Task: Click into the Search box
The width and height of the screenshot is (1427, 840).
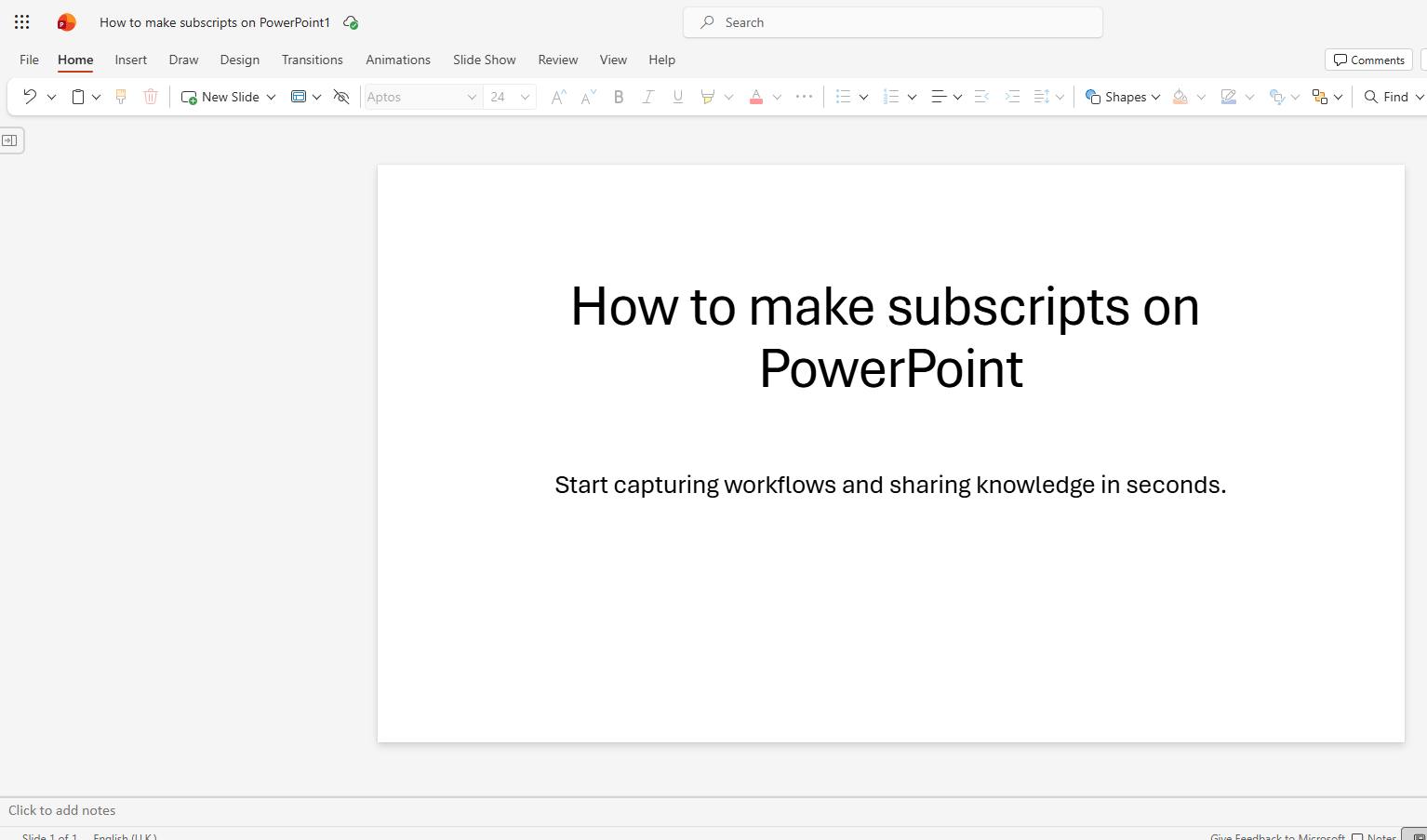Action: [x=893, y=22]
